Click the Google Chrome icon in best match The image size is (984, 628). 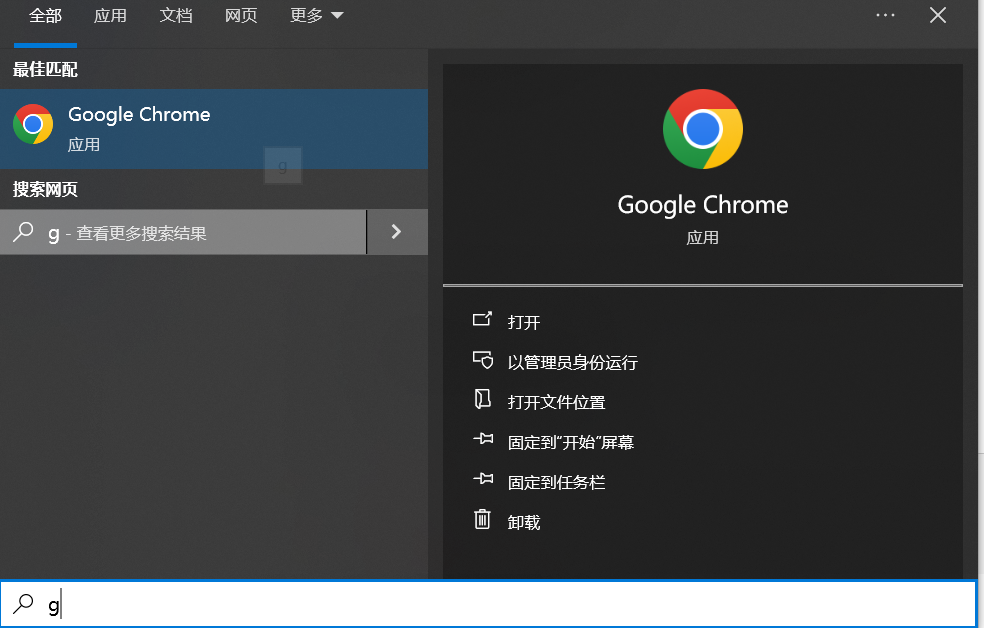point(33,124)
